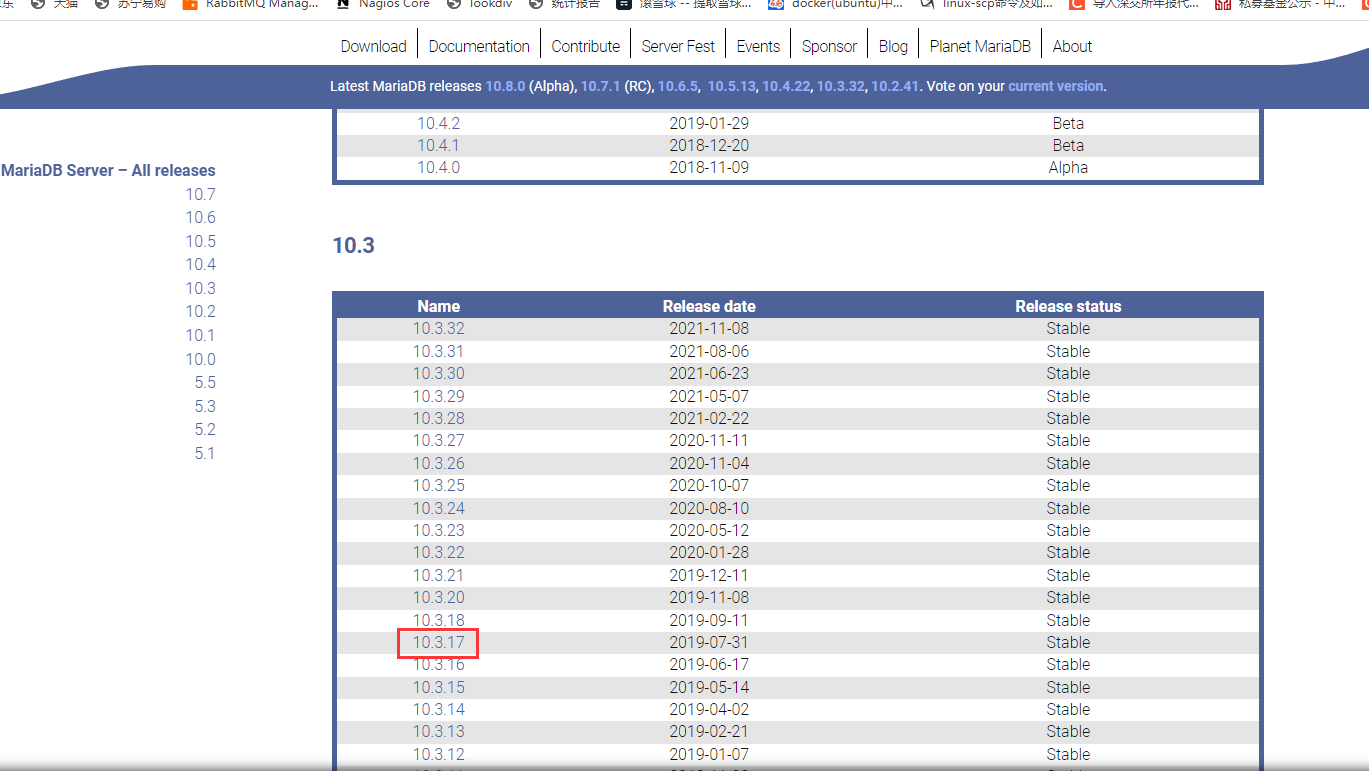Click the 'current version' vote link
Viewport: 1369px width, 771px height.
click(1055, 86)
